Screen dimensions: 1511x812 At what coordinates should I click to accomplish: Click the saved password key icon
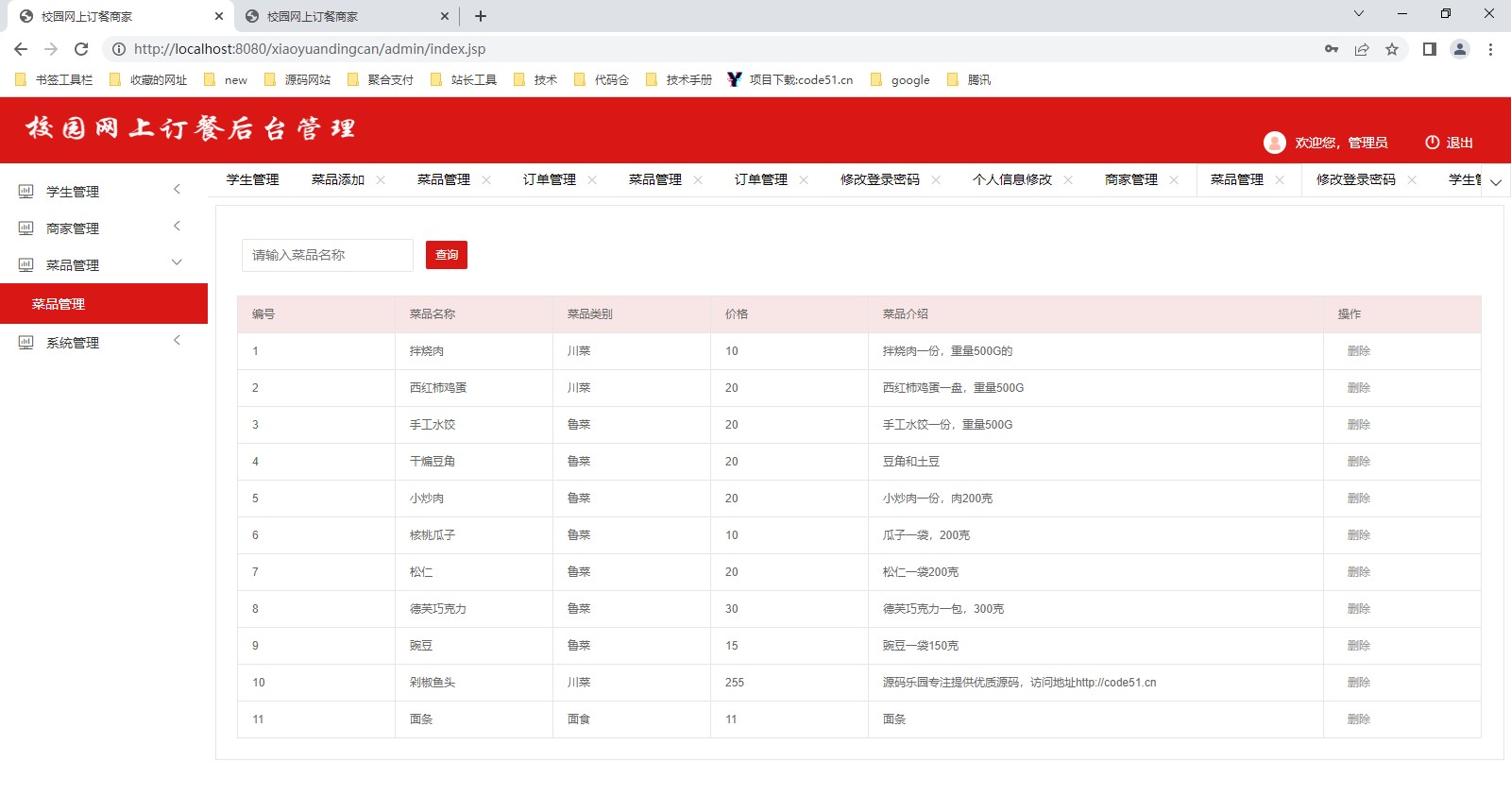pyautogui.click(x=1331, y=49)
